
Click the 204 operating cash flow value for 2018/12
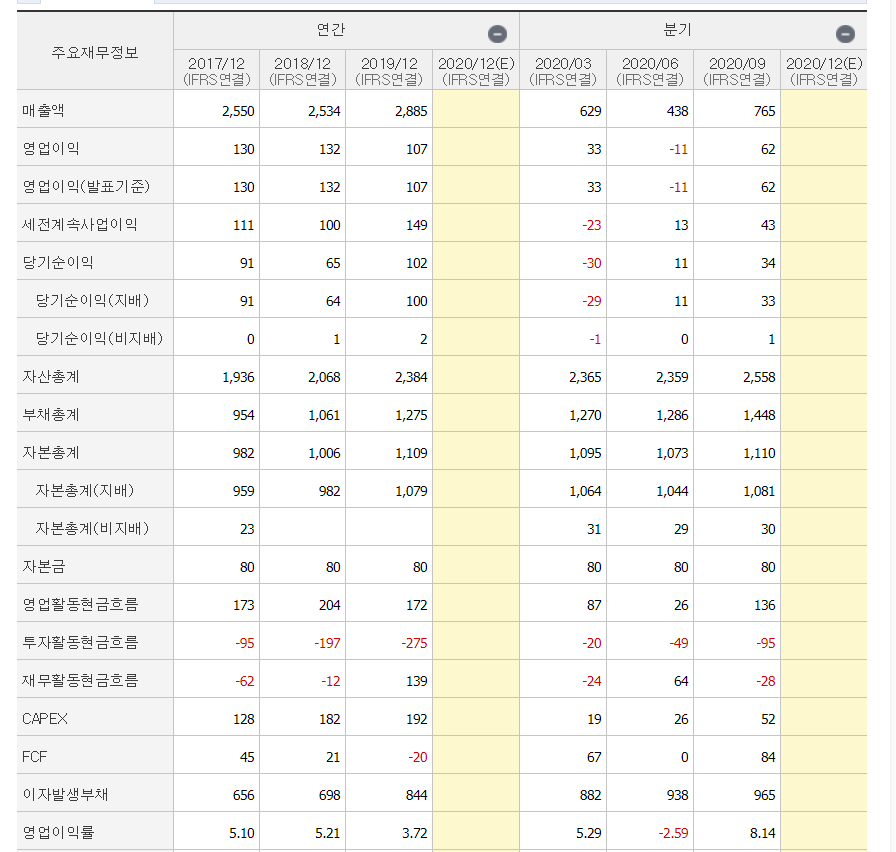click(330, 605)
